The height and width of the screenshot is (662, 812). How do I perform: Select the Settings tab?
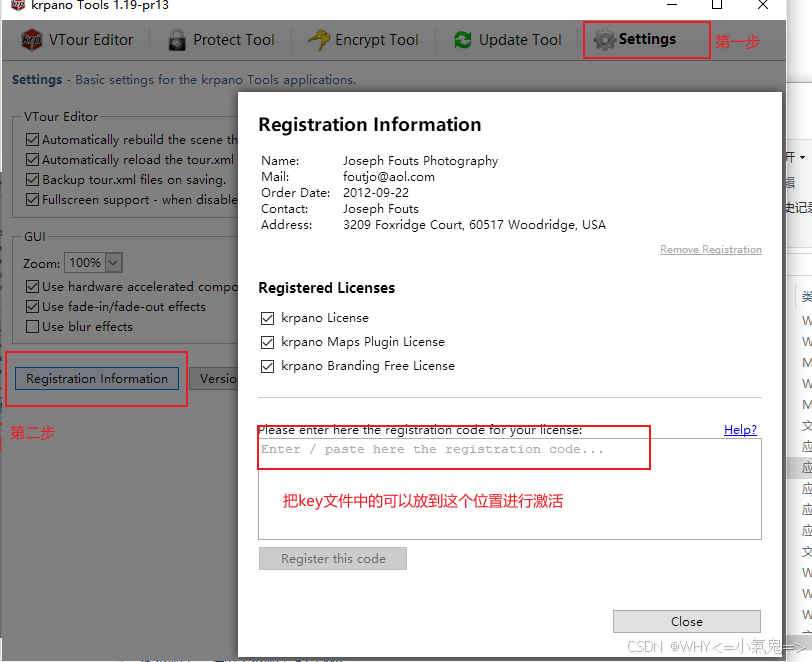635,39
